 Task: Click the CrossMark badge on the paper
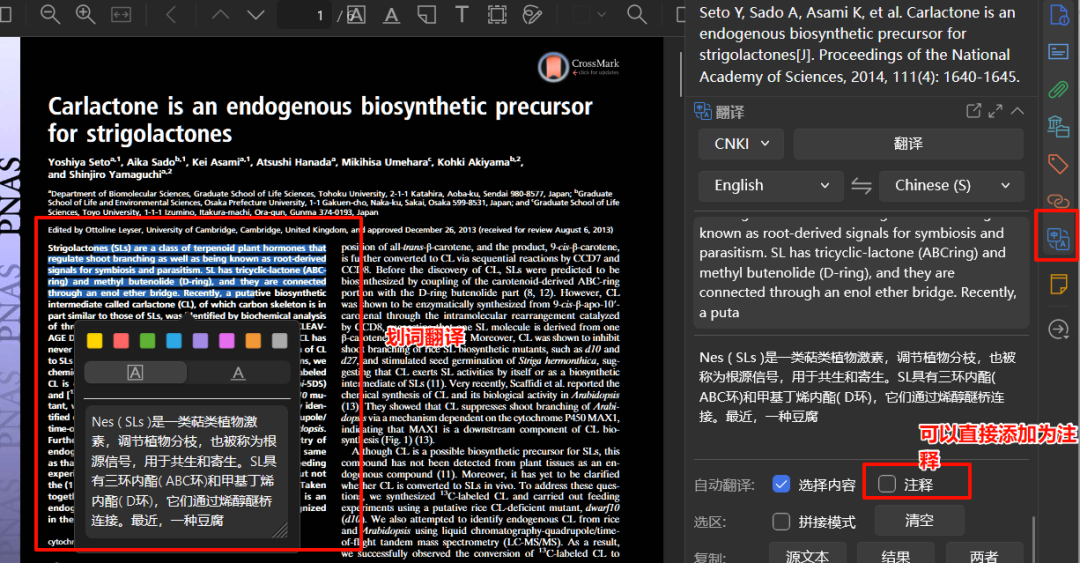coord(579,67)
